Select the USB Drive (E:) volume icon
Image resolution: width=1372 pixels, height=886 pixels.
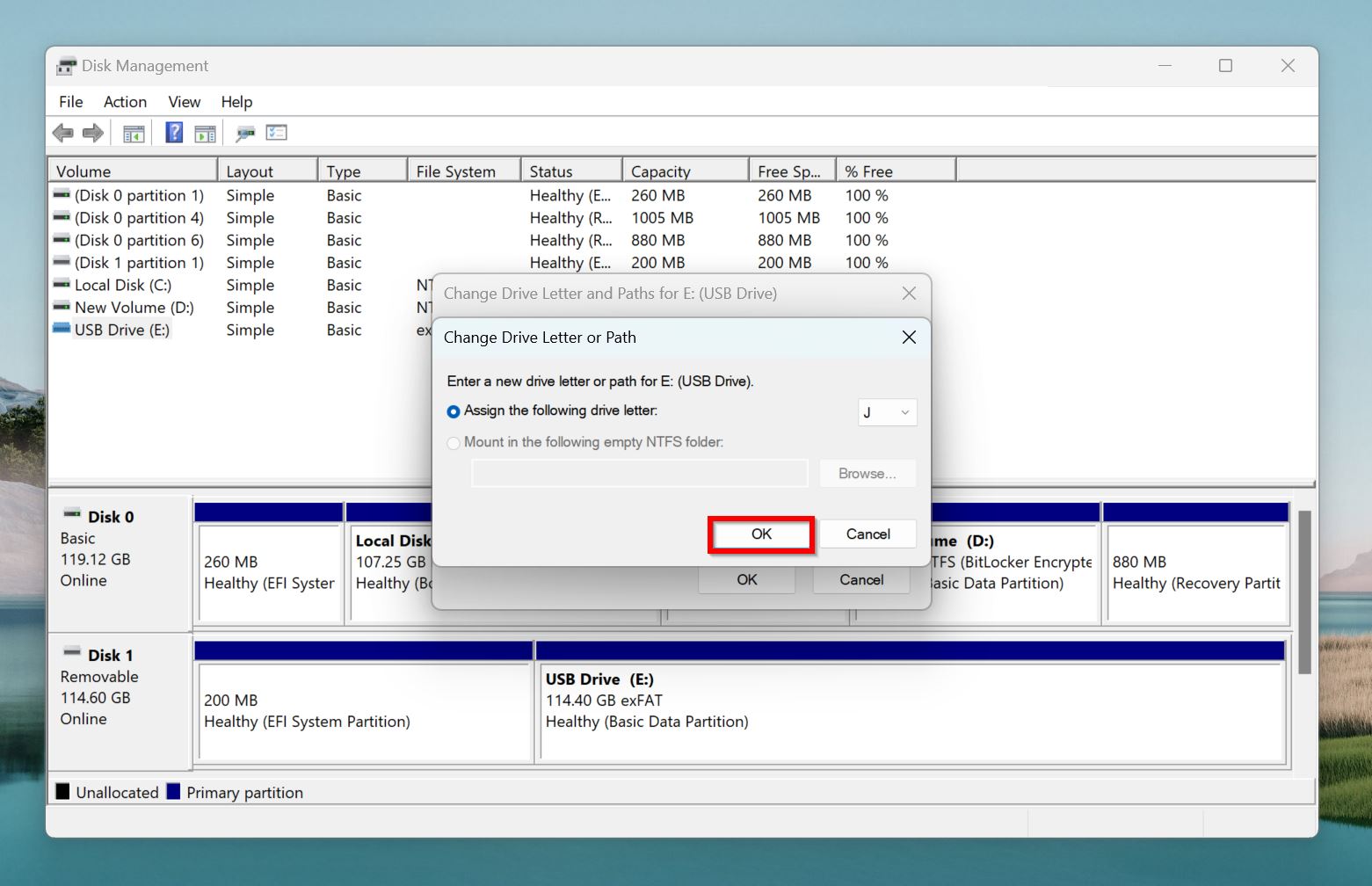pyautogui.click(x=62, y=329)
